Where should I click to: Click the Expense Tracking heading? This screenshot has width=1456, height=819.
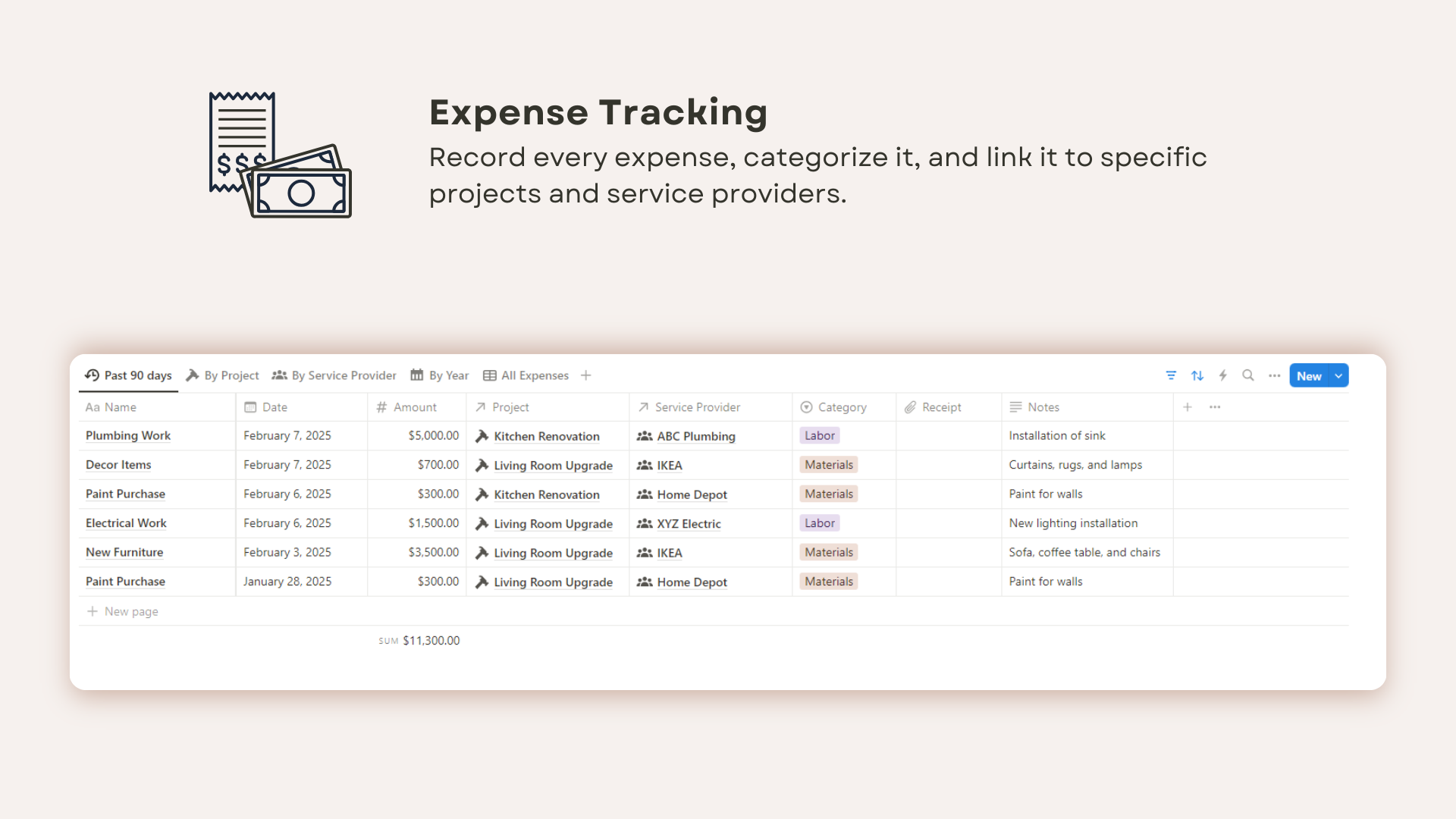click(x=598, y=112)
